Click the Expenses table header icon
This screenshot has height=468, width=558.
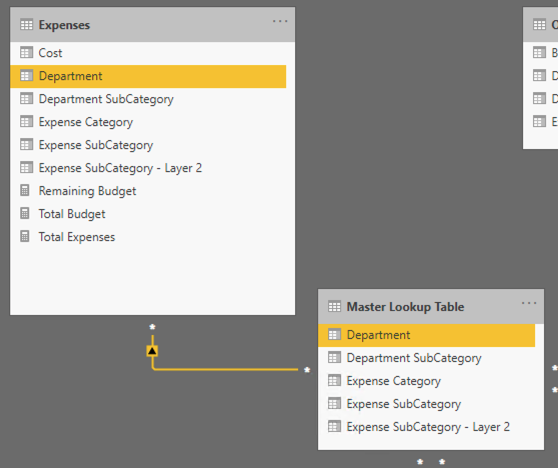(26, 25)
